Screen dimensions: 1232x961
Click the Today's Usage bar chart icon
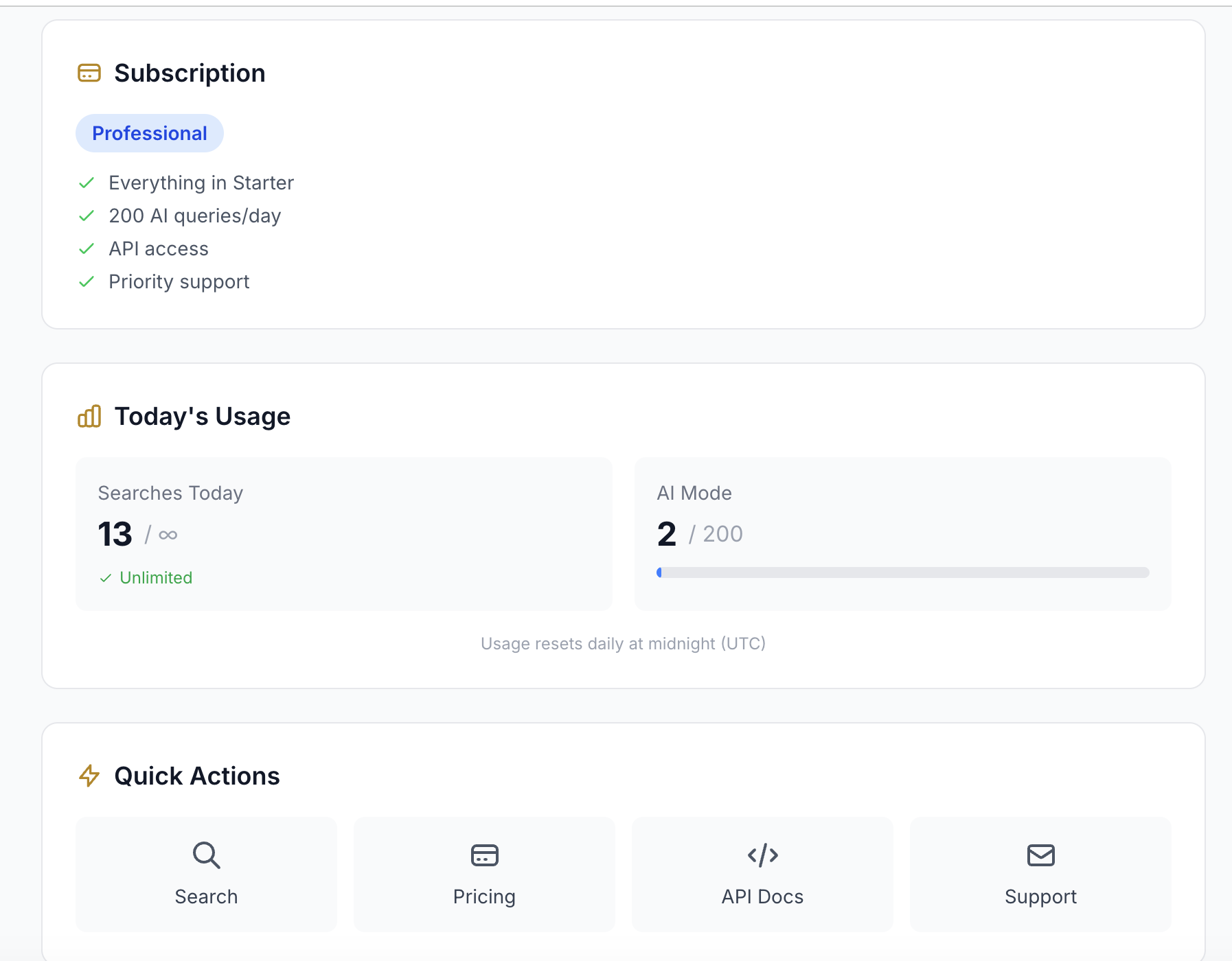[x=89, y=416]
